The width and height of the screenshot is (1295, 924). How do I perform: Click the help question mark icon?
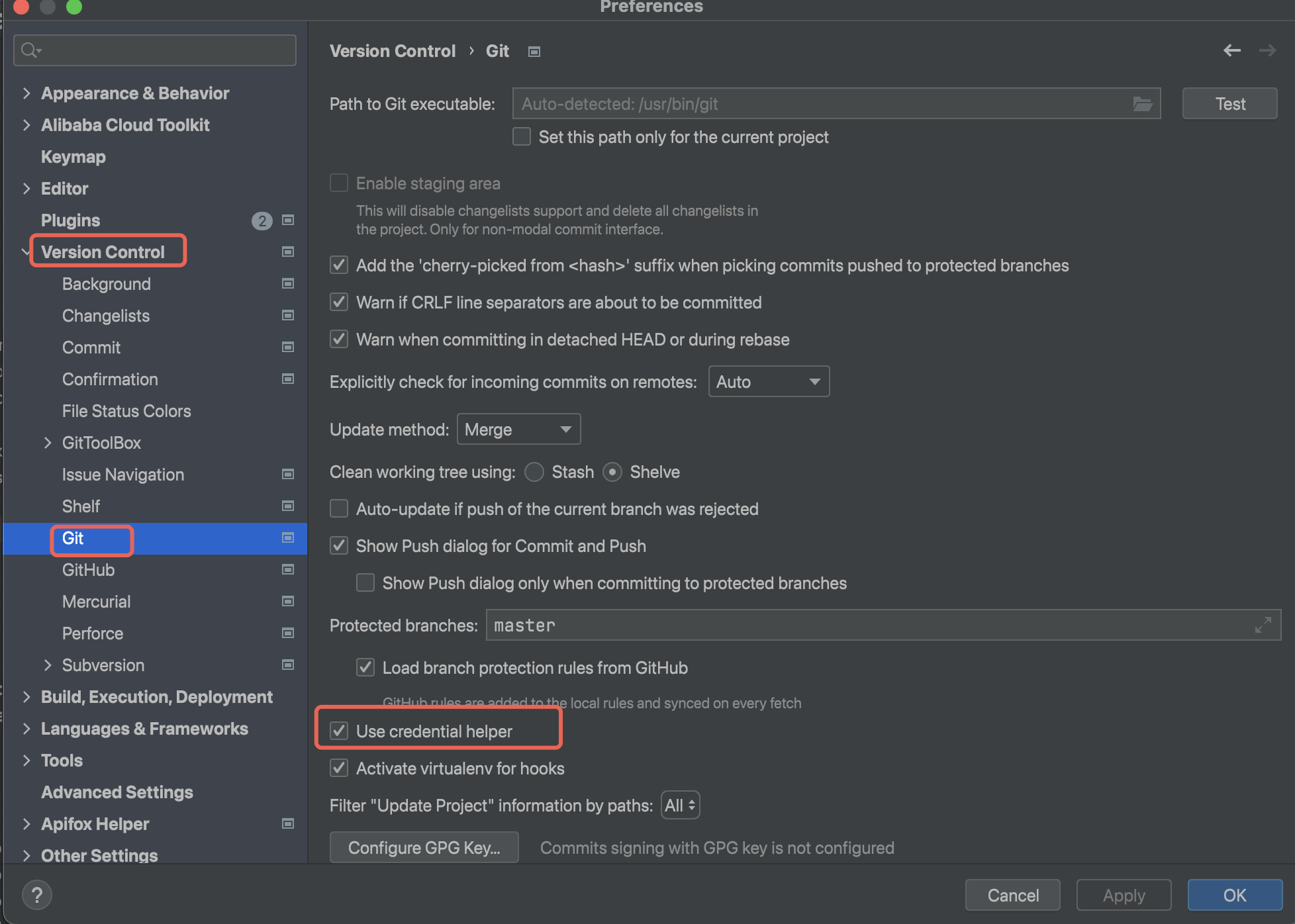(37, 895)
